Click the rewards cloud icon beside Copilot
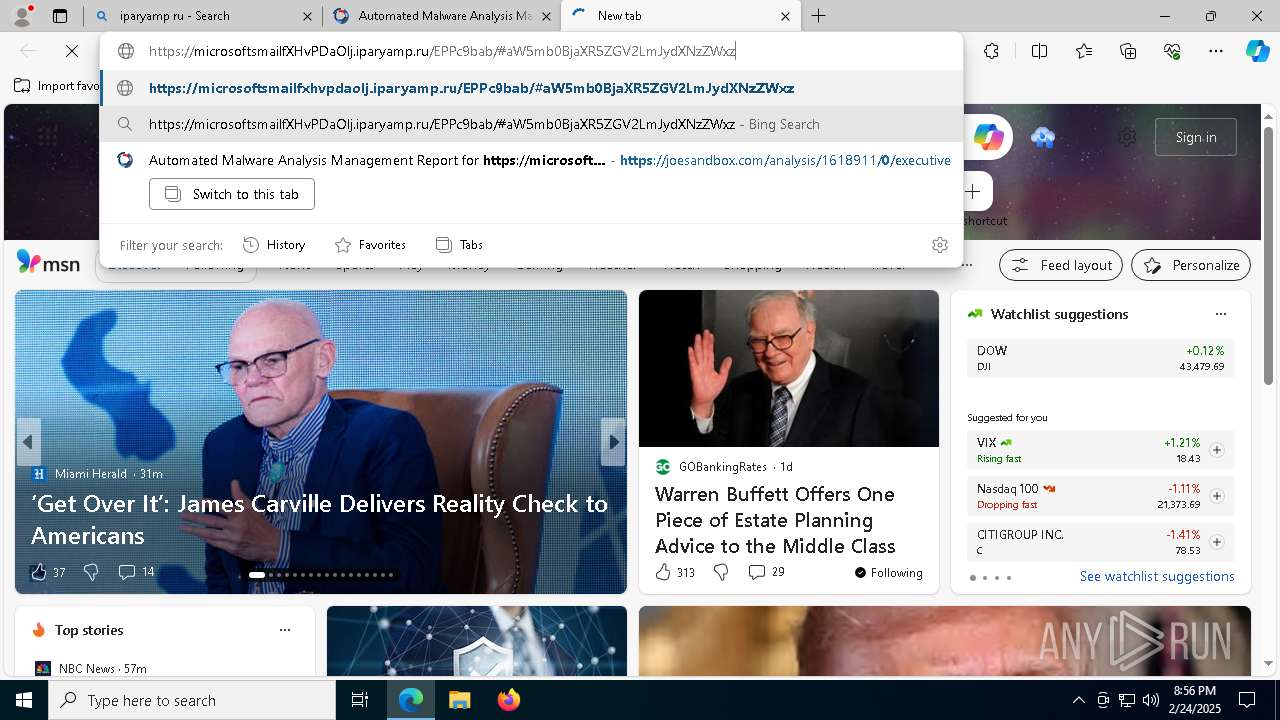 1043,137
